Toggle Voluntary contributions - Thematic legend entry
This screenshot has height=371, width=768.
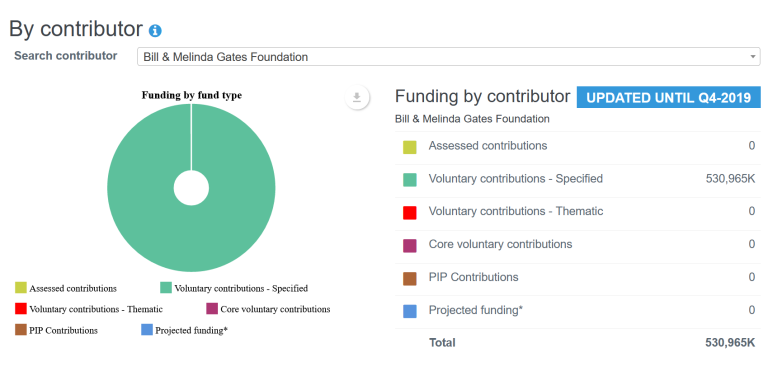(x=89, y=309)
